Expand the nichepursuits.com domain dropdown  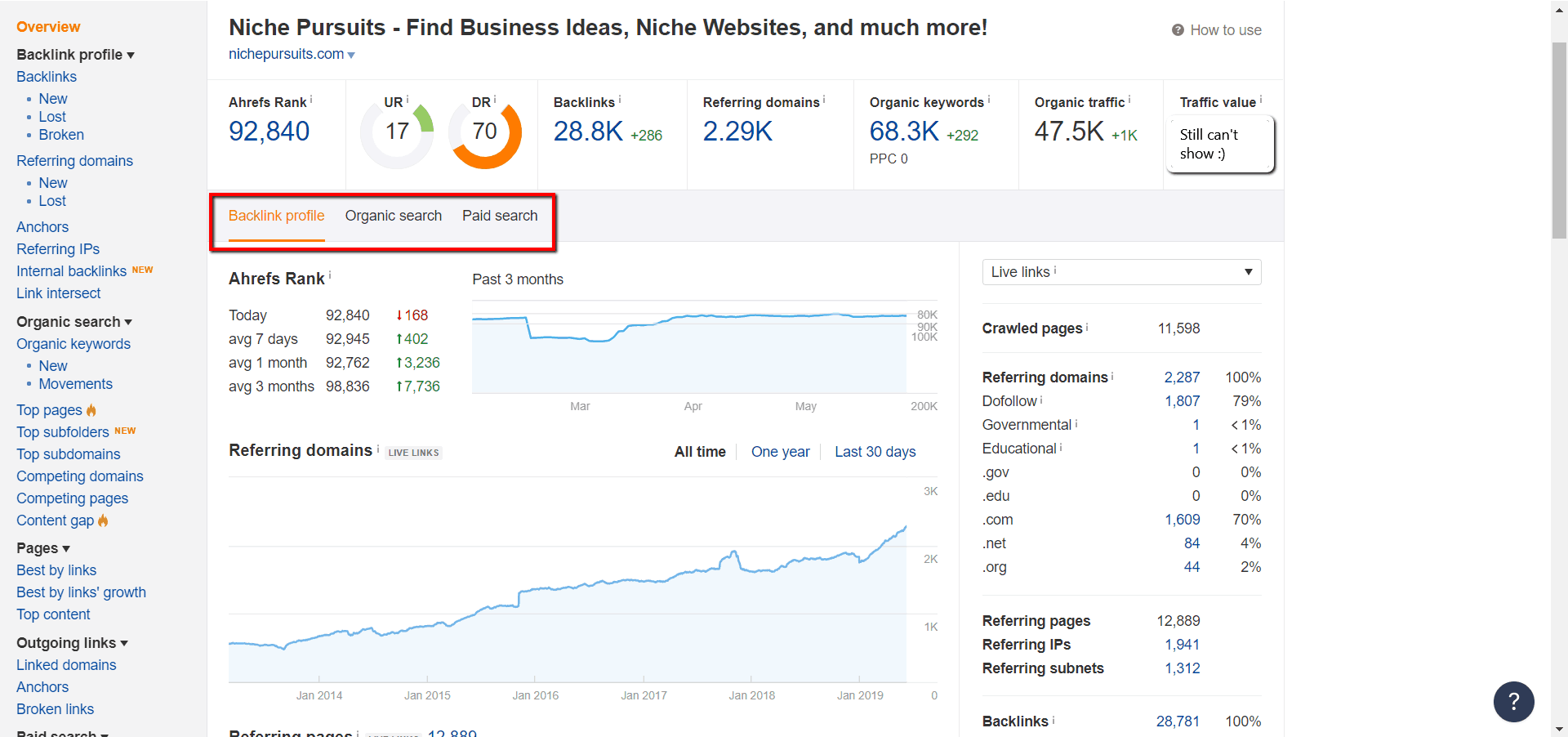point(351,55)
